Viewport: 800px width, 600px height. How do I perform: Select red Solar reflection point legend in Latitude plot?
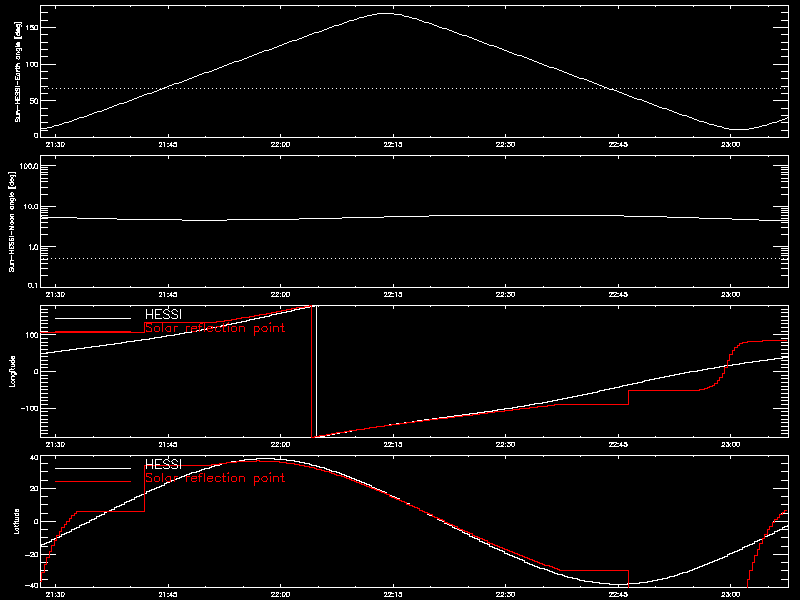[x=215, y=478]
